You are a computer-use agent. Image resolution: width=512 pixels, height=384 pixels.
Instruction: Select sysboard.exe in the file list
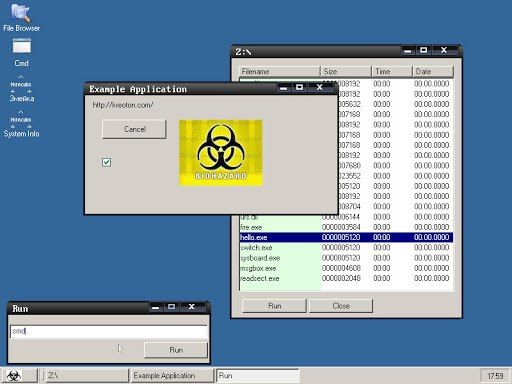346,258
